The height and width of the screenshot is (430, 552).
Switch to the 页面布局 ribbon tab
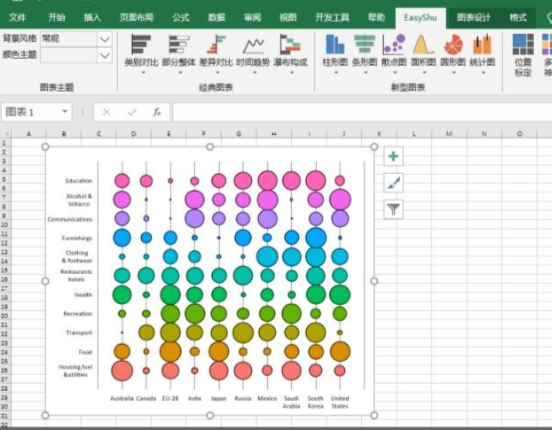137,17
